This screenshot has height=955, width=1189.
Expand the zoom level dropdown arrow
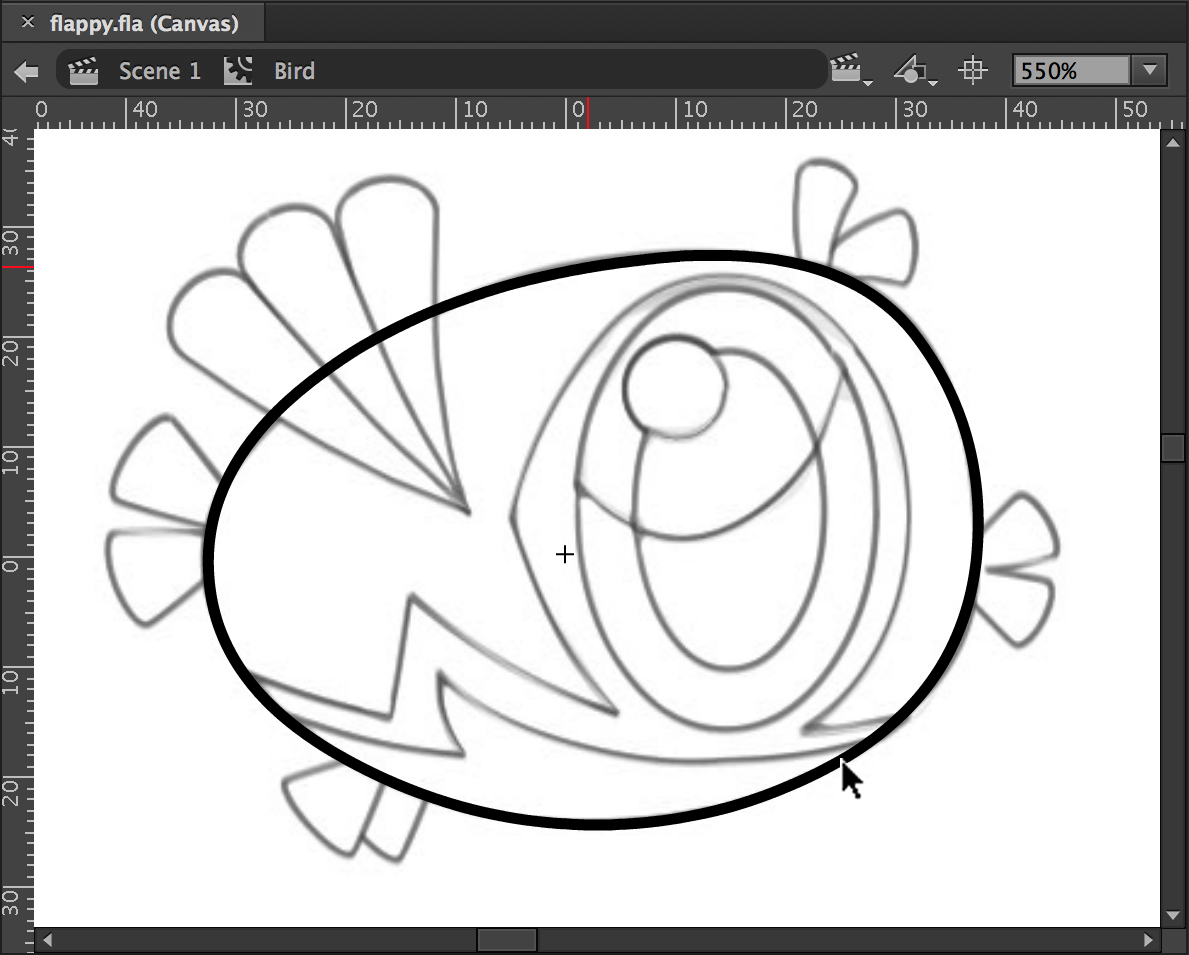point(1149,71)
